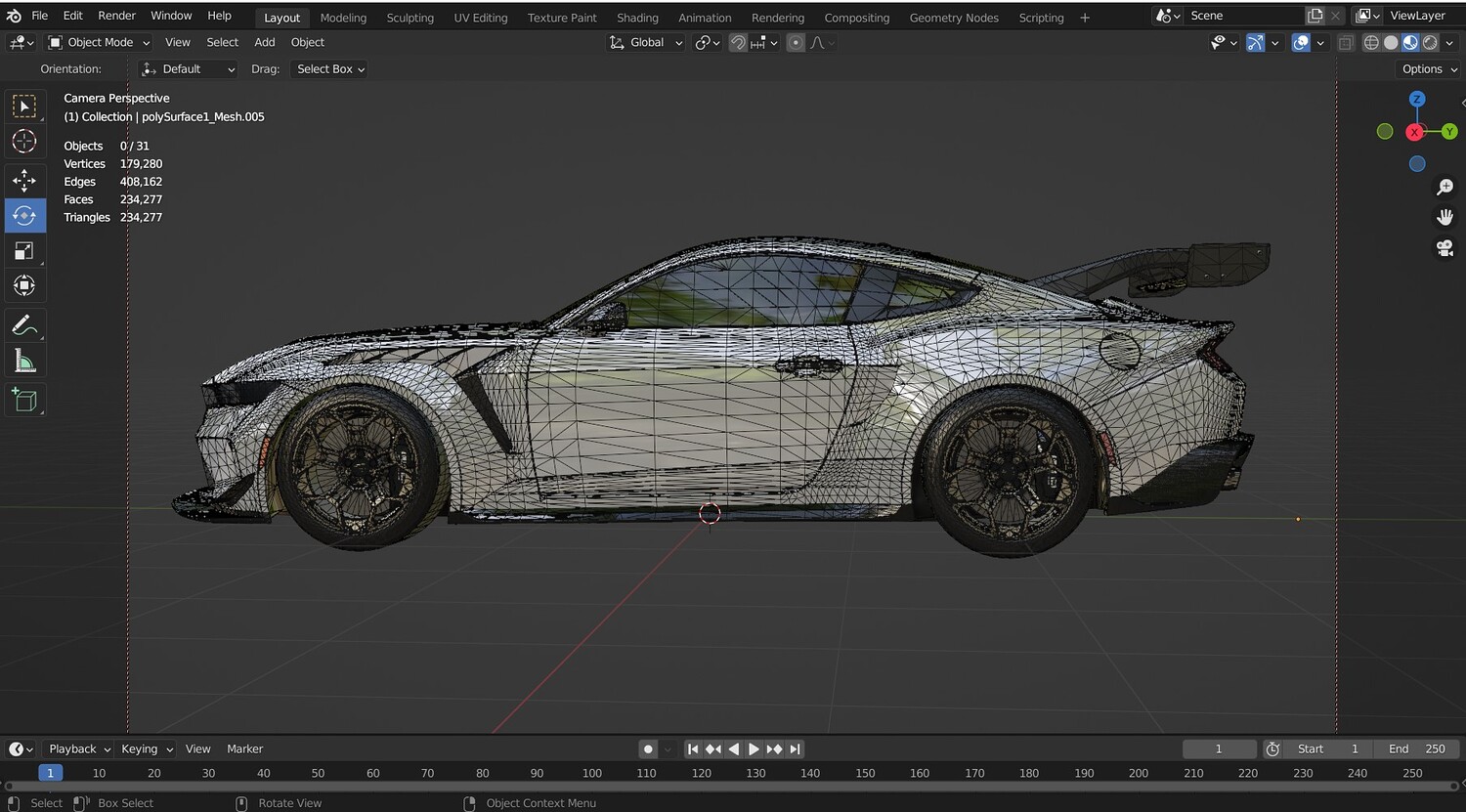Click frame 100 on the timeline ruler
This screenshot has height=812, width=1466.
592,773
